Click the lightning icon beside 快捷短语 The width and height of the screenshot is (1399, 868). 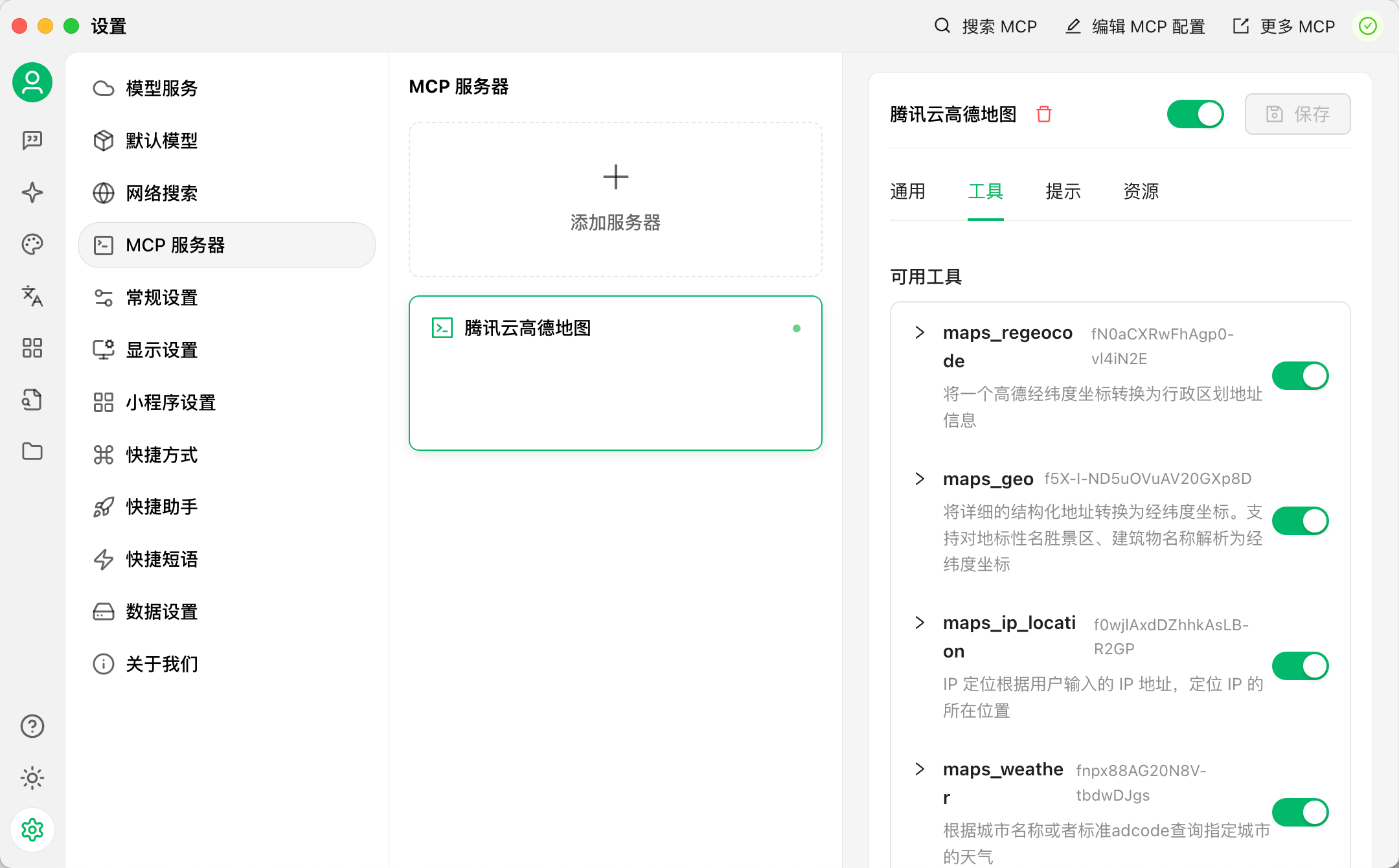tap(104, 560)
